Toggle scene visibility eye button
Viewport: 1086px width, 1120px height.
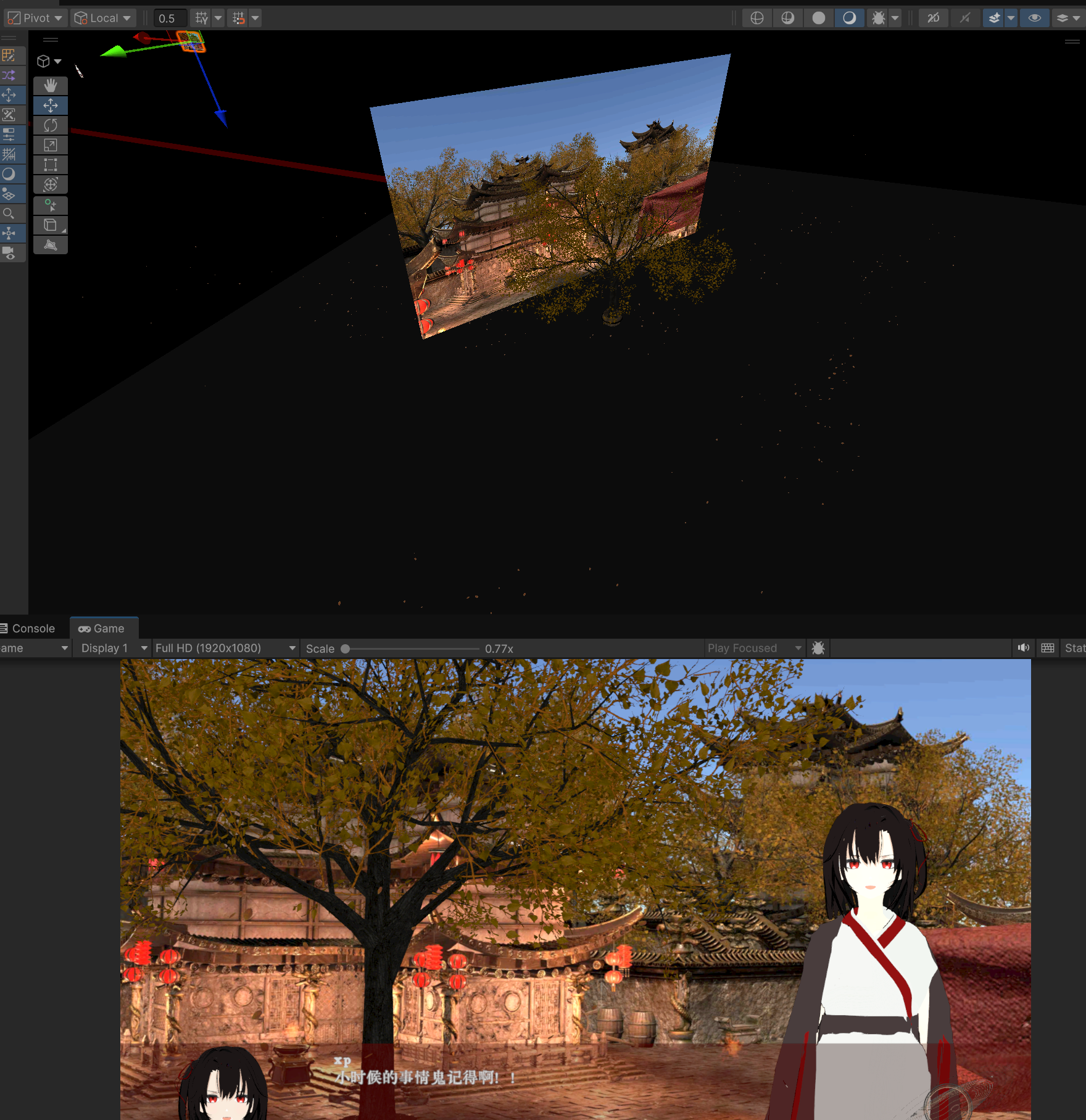pos(1035,18)
